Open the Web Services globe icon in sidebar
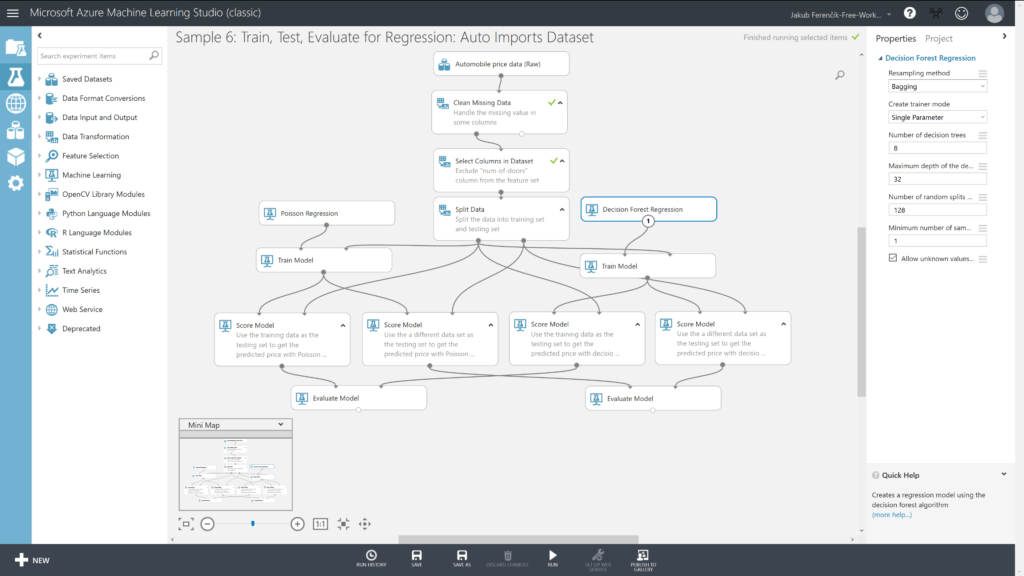The height and width of the screenshot is (576, 1024). coord(15,103)
